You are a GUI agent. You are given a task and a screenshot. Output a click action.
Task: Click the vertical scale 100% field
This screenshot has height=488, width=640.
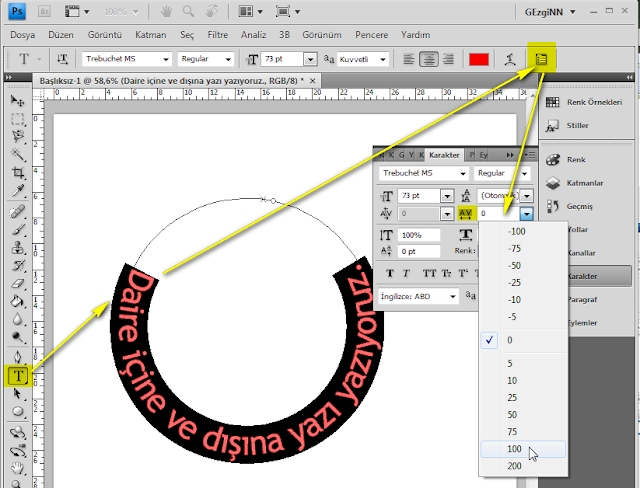point(423,234)
